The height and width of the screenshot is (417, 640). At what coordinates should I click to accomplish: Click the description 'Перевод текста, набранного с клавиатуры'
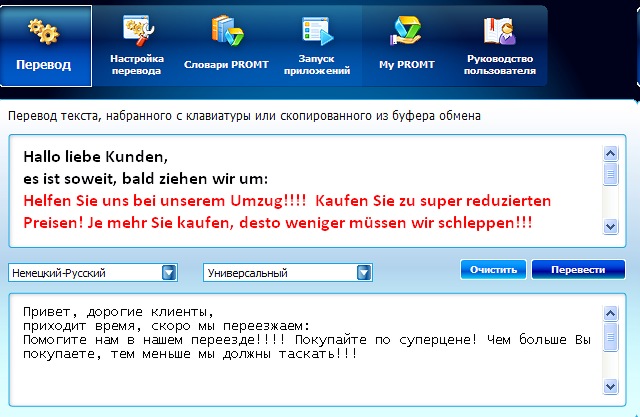click(129, 116)
